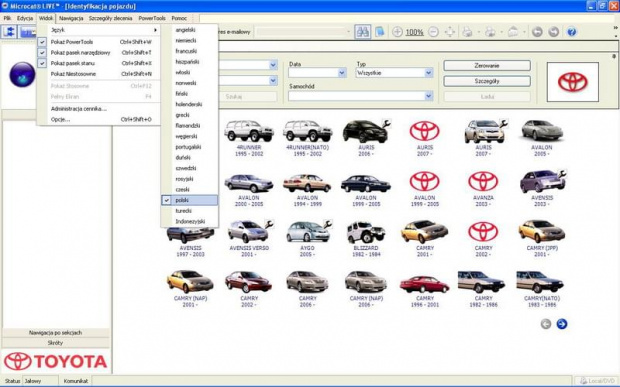This screenshot has width=620, height=387.
Task: Select the 4RUNNER 1995 - 2002 vehicle
Action: [249, 138]
